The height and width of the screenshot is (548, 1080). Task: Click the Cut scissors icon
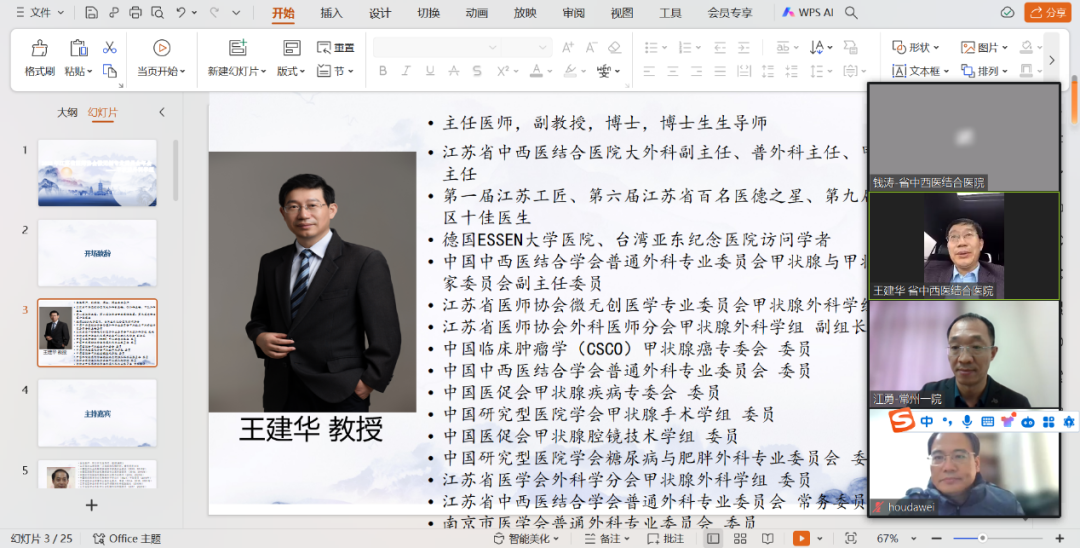point(110,47)
